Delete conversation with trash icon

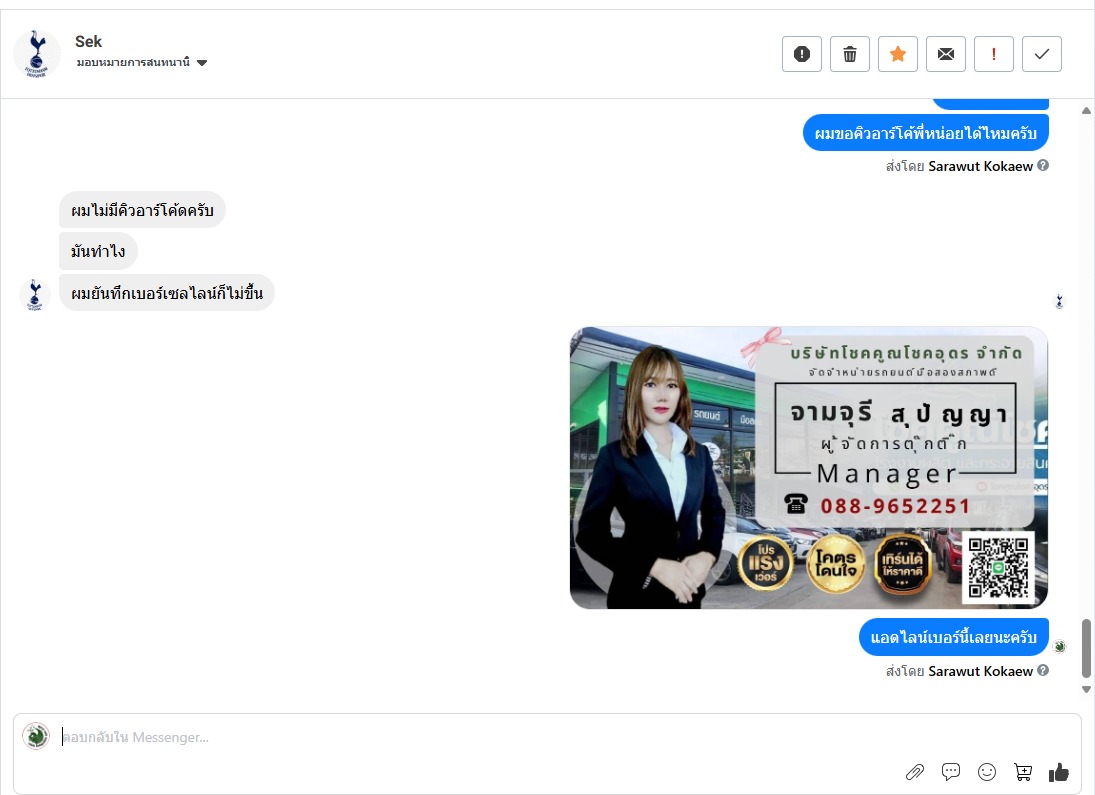[x=850, y=54]
